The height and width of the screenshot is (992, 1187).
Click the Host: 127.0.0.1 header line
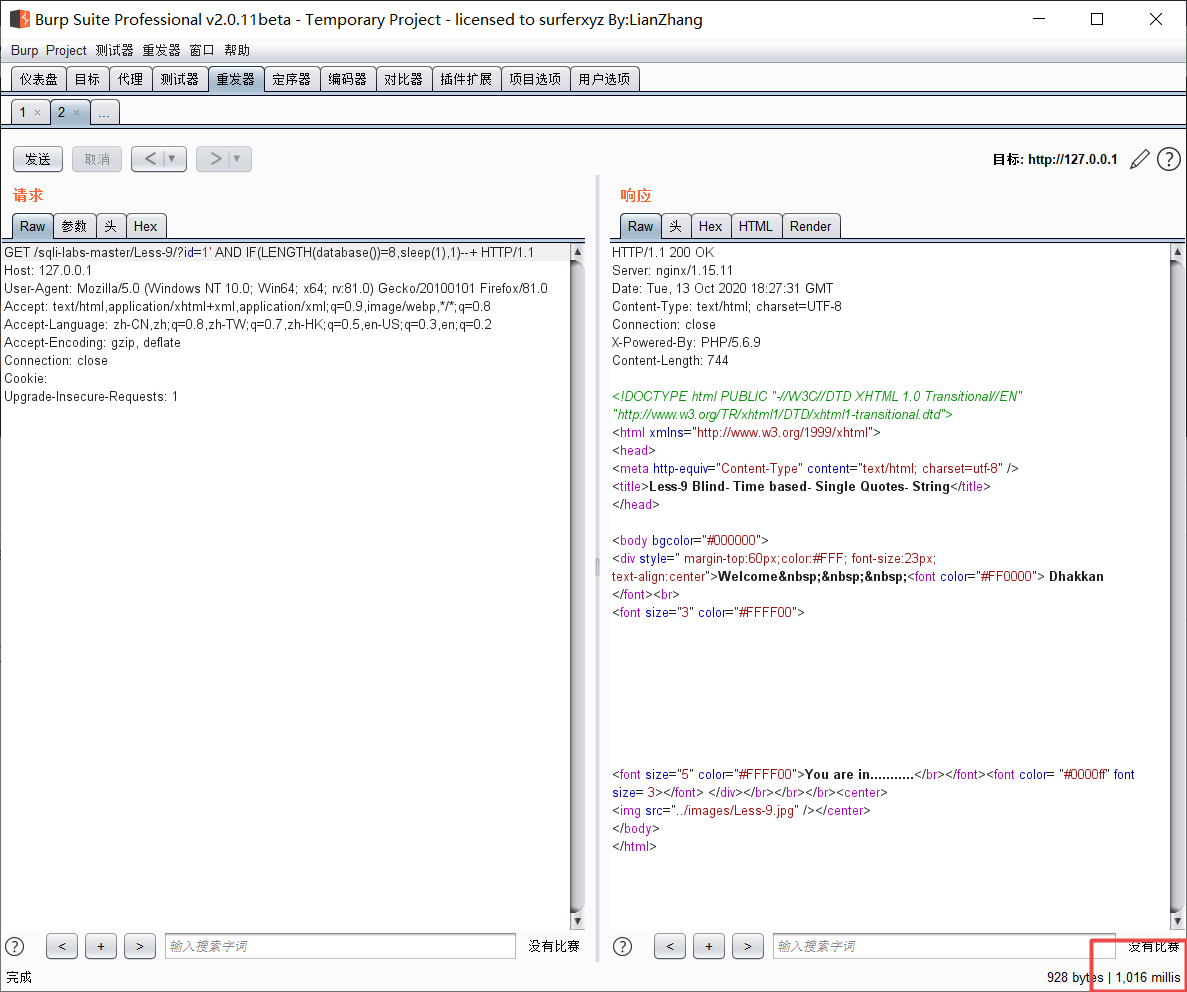click(x=48, y=270)
